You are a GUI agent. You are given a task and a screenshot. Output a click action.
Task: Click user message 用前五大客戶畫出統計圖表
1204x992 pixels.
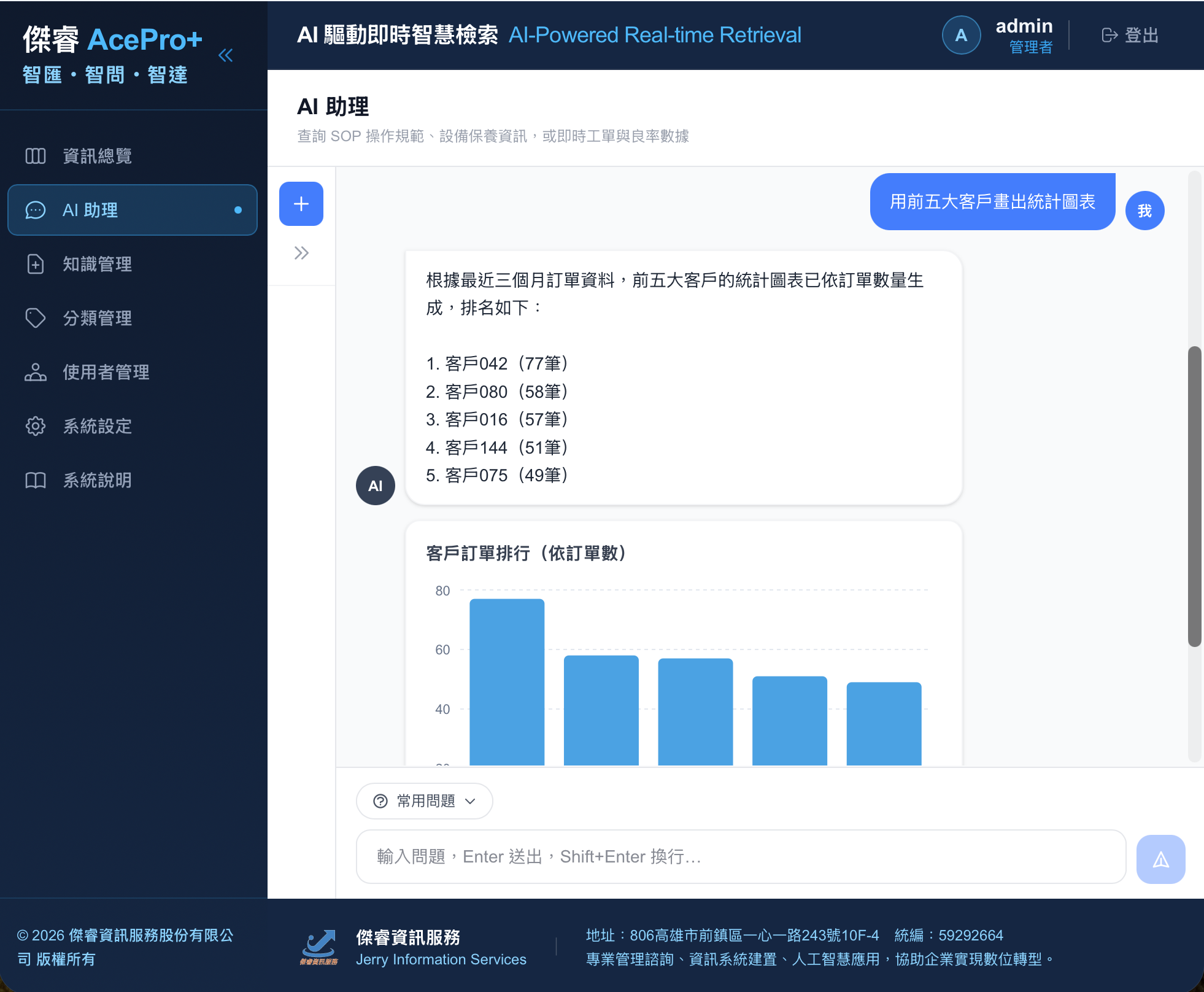[993, 201]
